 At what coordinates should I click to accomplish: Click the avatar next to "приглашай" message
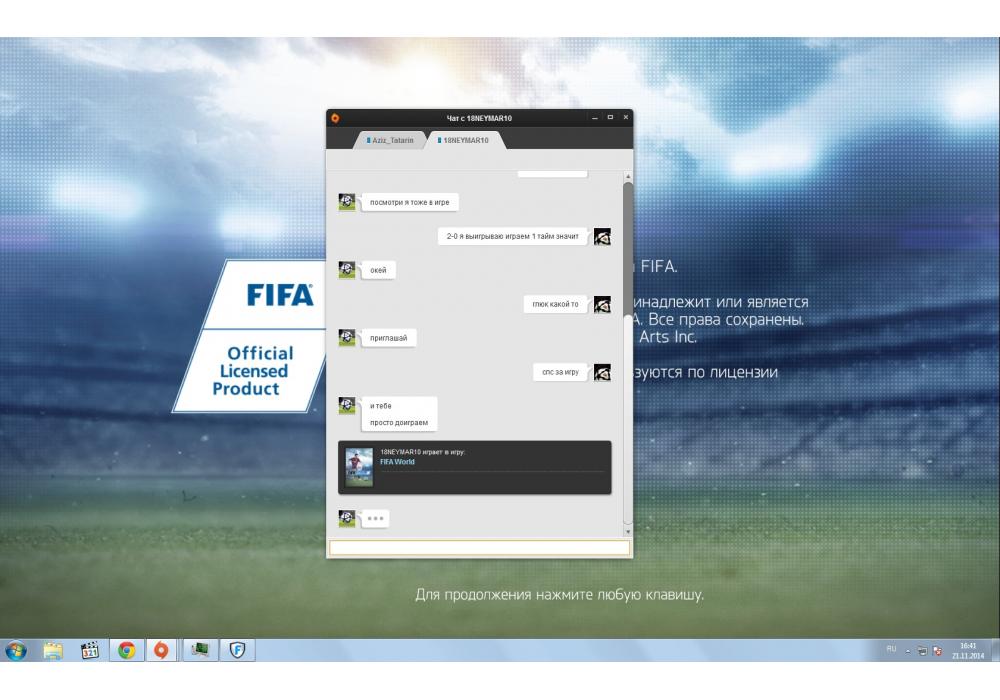(347, 337)
